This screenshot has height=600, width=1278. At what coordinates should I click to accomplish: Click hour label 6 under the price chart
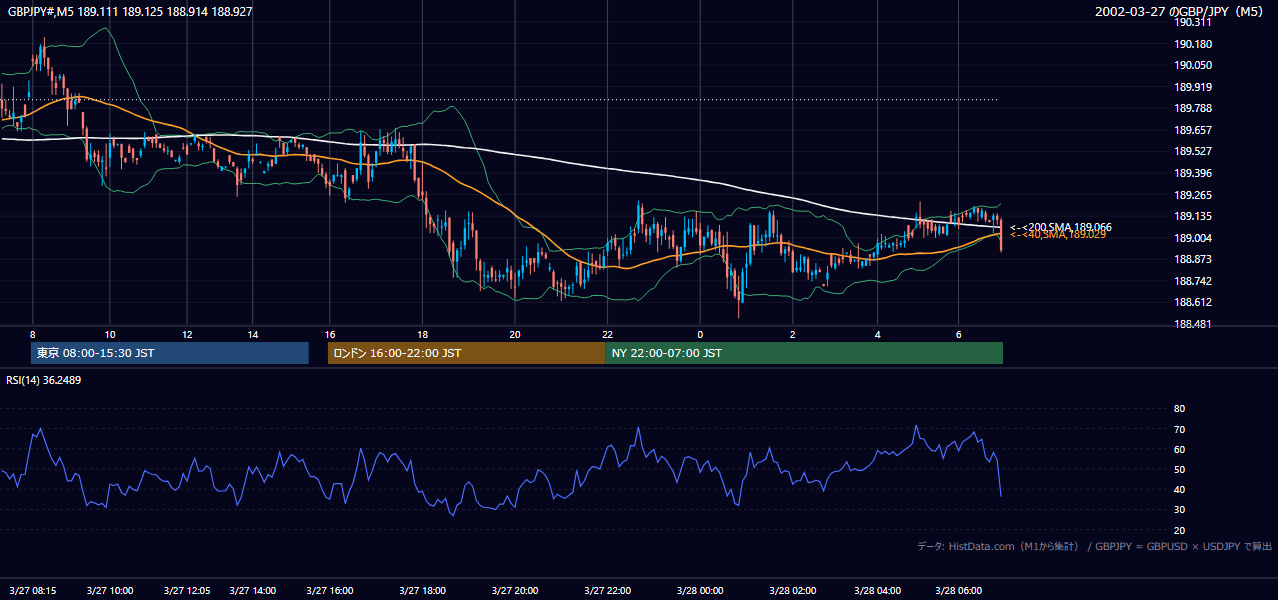tap(959, 334)
